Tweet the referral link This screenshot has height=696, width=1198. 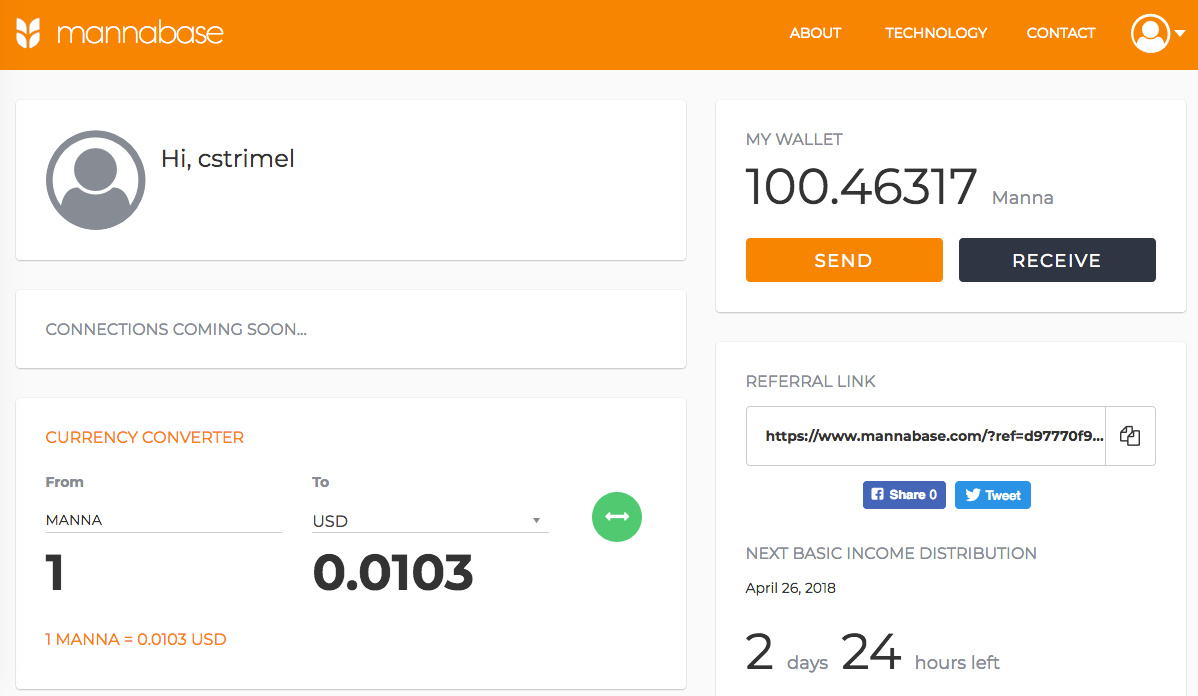click(x=992, y=495)
